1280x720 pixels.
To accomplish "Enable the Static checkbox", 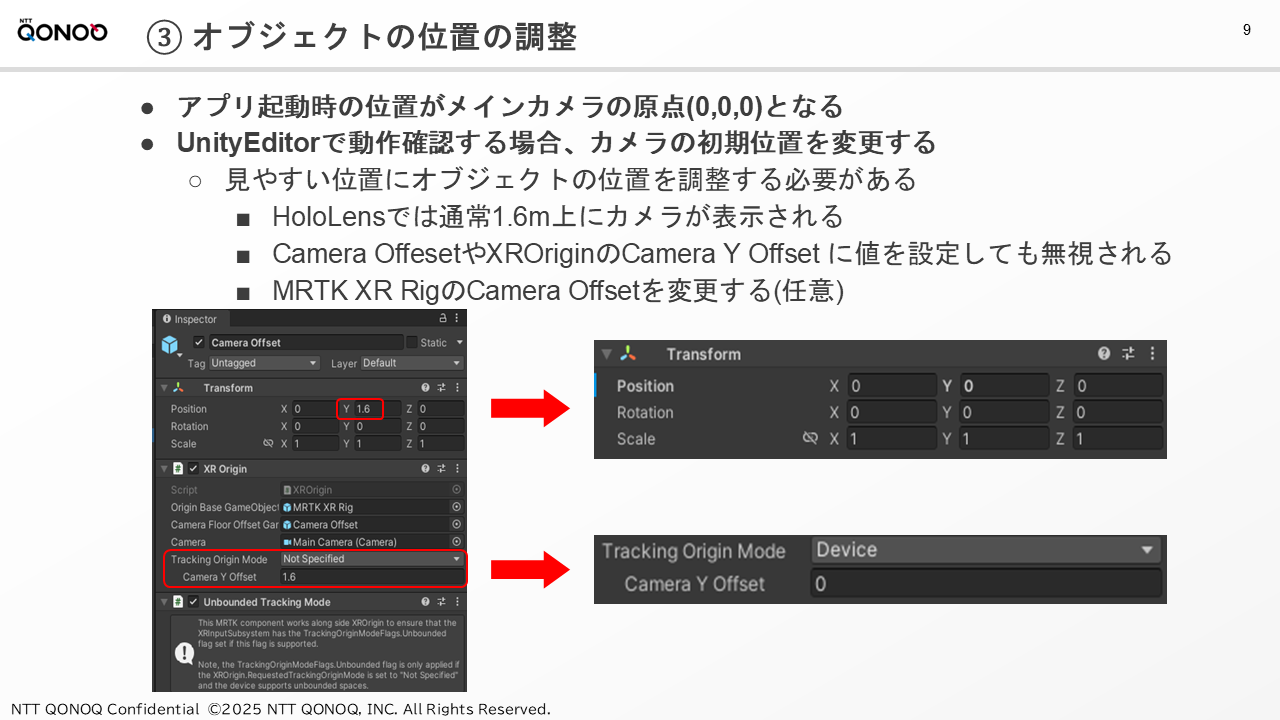I will click(411, 342).
